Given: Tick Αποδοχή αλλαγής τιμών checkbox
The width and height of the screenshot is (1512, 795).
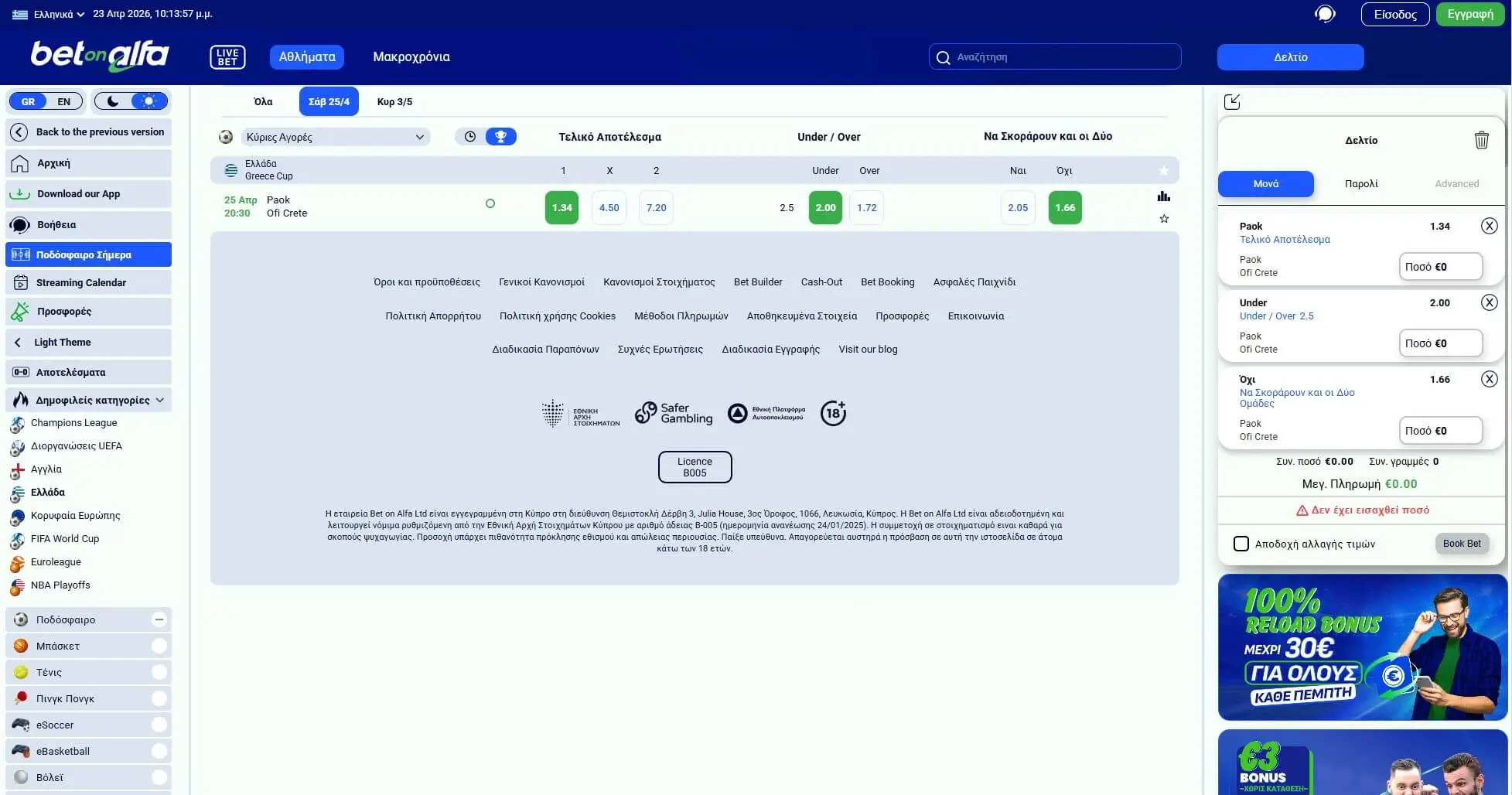Looking at the screenshot, I should (1241, 544).
